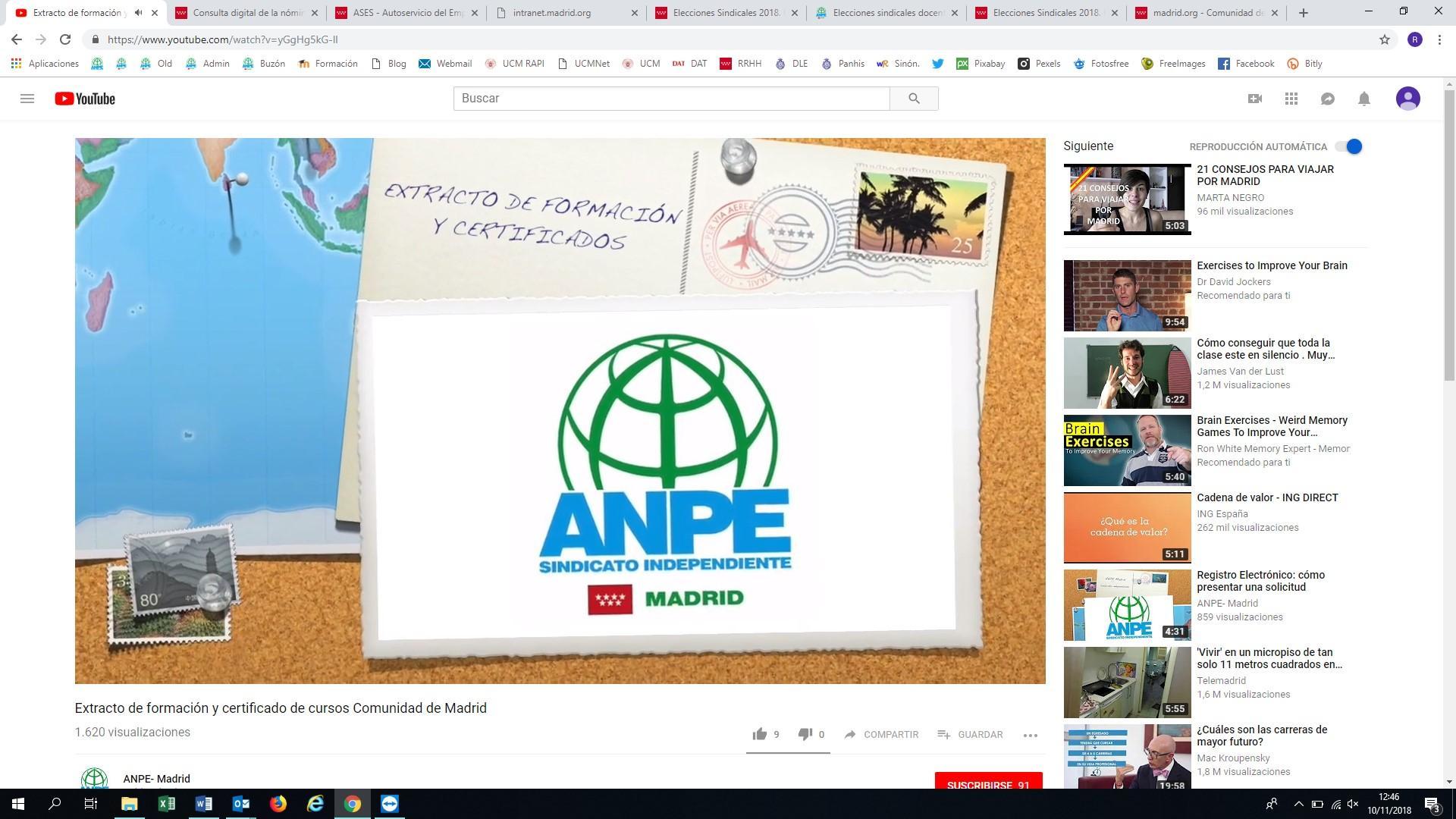Open Outlook from the taskbar
The height and width of the screenshot is (819, 1456).
240,804
